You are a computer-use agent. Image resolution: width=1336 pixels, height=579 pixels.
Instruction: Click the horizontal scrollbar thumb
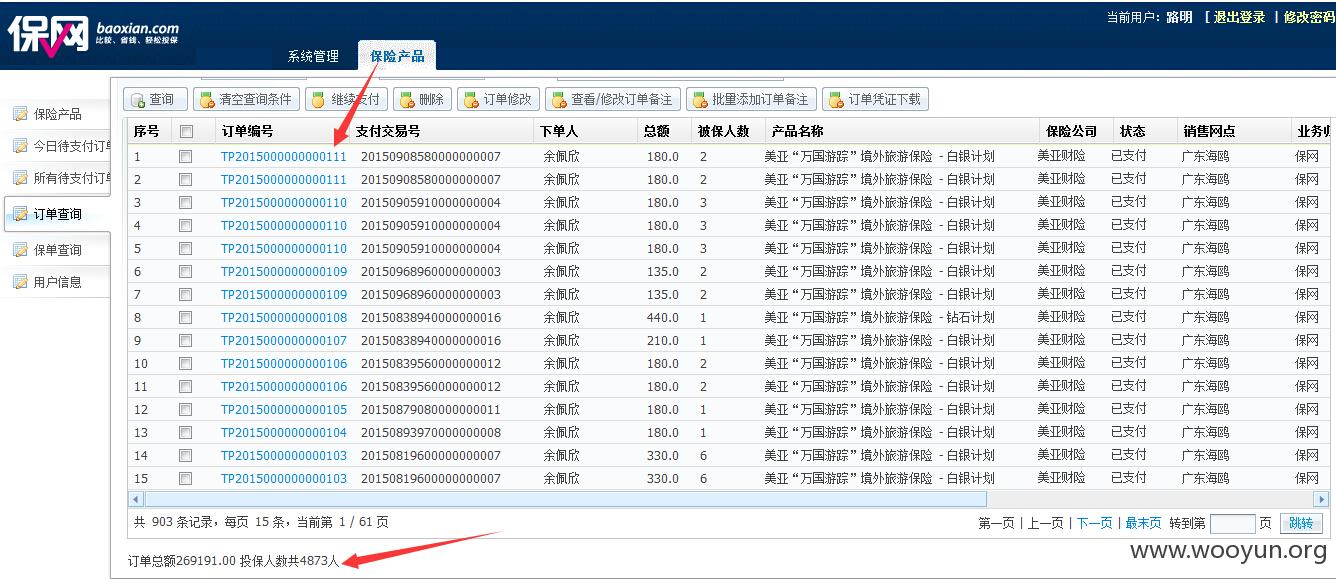[x=566, y=499]
